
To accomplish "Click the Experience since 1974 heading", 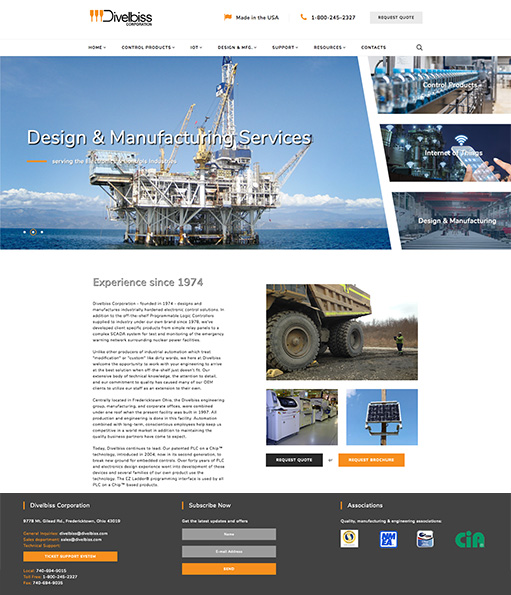I will pyautogui.click(x=148, y=282).
